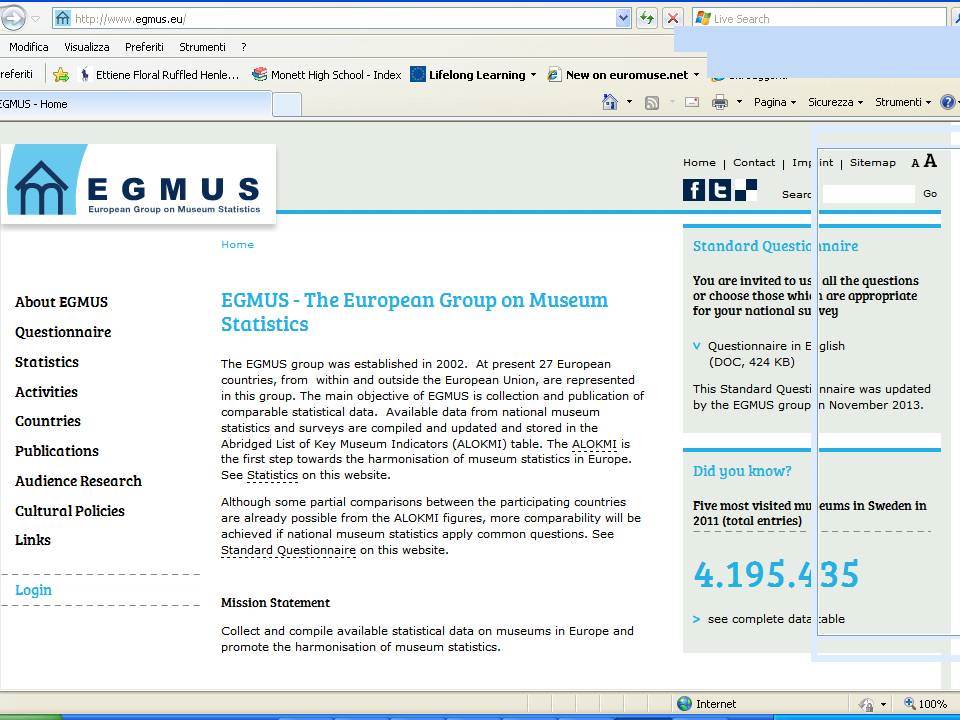
Task: Open the Modifica menu
Action: [28, 47]
